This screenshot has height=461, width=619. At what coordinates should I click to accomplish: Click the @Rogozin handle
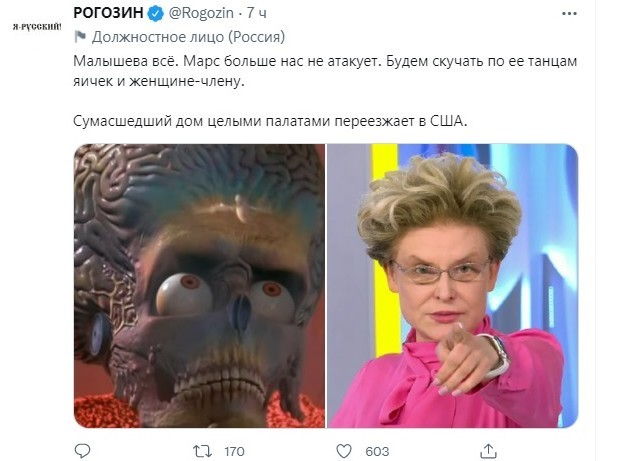tap(201, 13)
